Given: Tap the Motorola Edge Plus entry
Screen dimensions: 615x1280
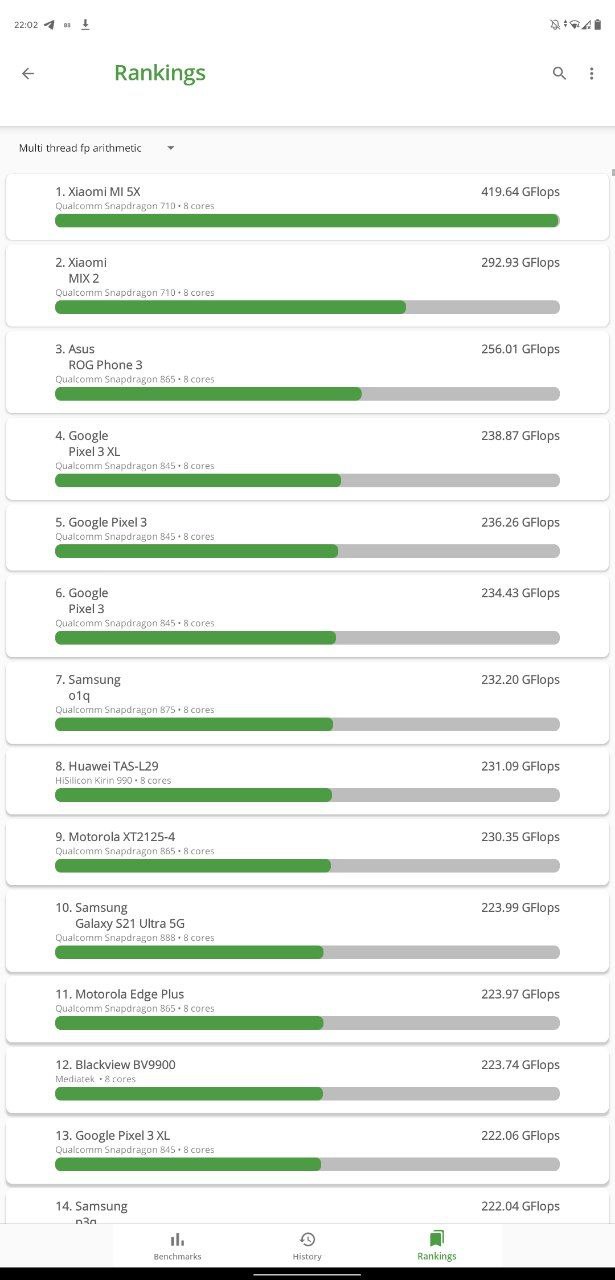Looking at the screenshot, I should coord(307,1009).
